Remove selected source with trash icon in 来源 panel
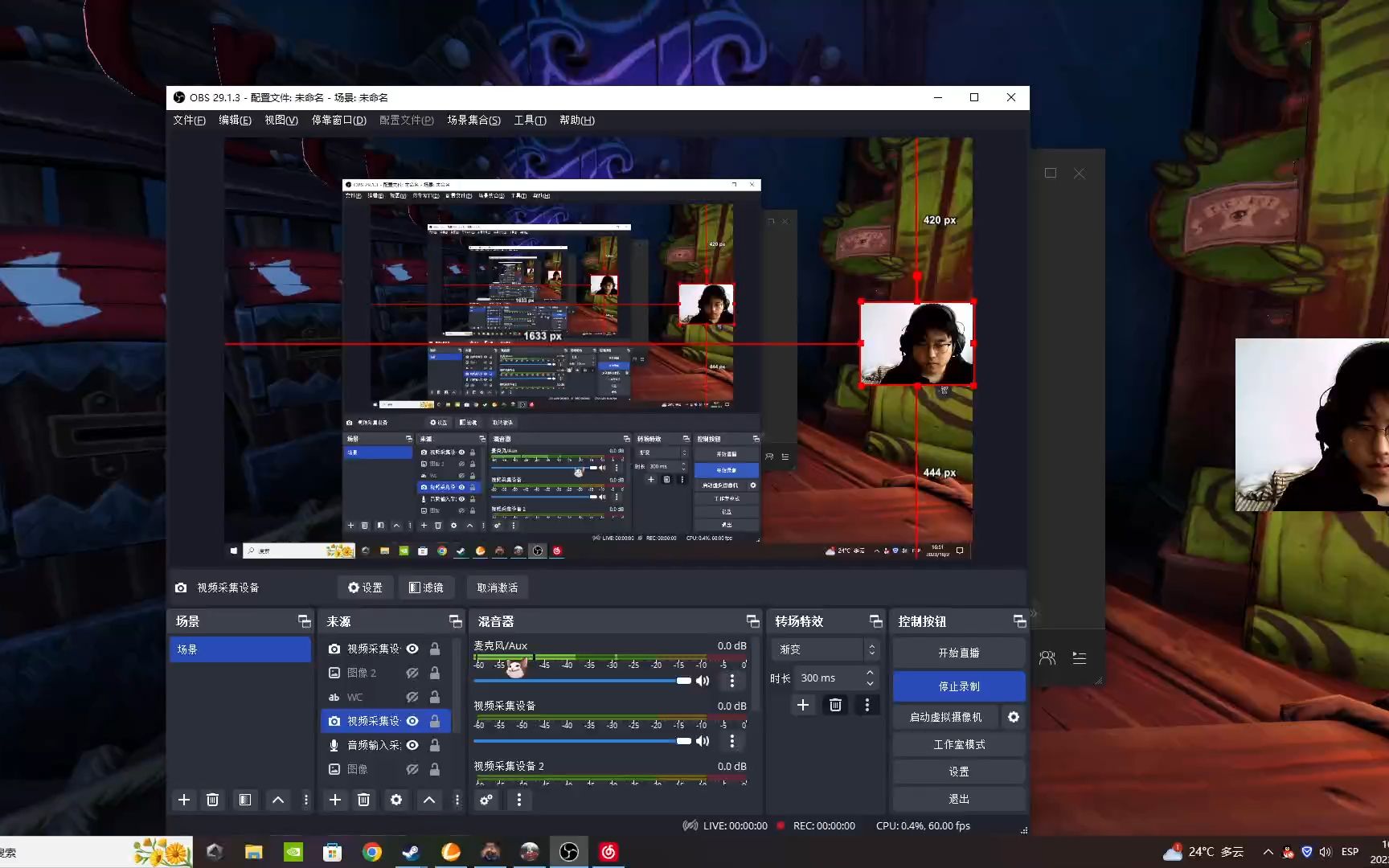 [x=363, y=800]
